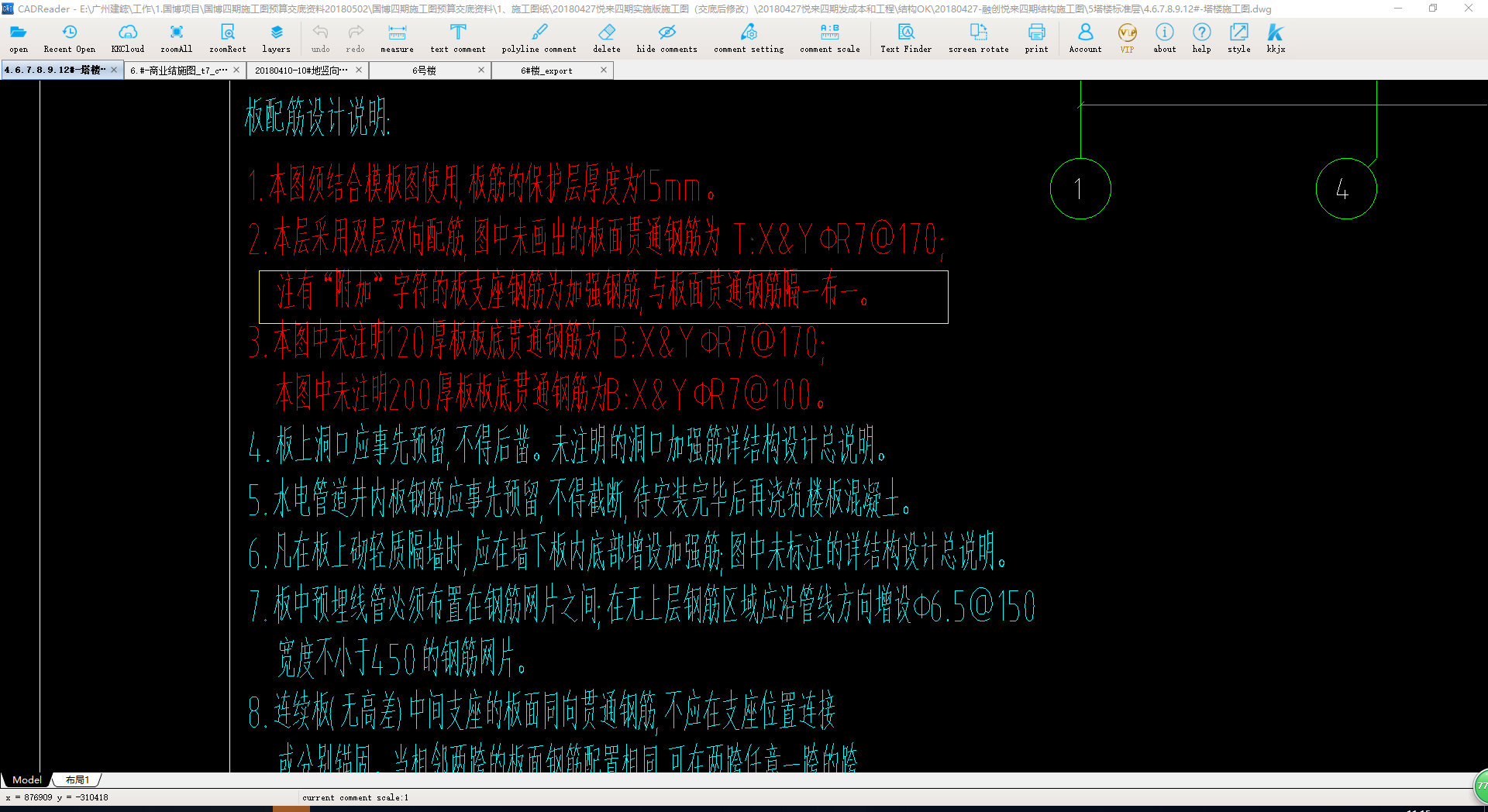This screenshot has height=812, width=1488.
Task: Open the Recent Open list
Action: (69, 38)
